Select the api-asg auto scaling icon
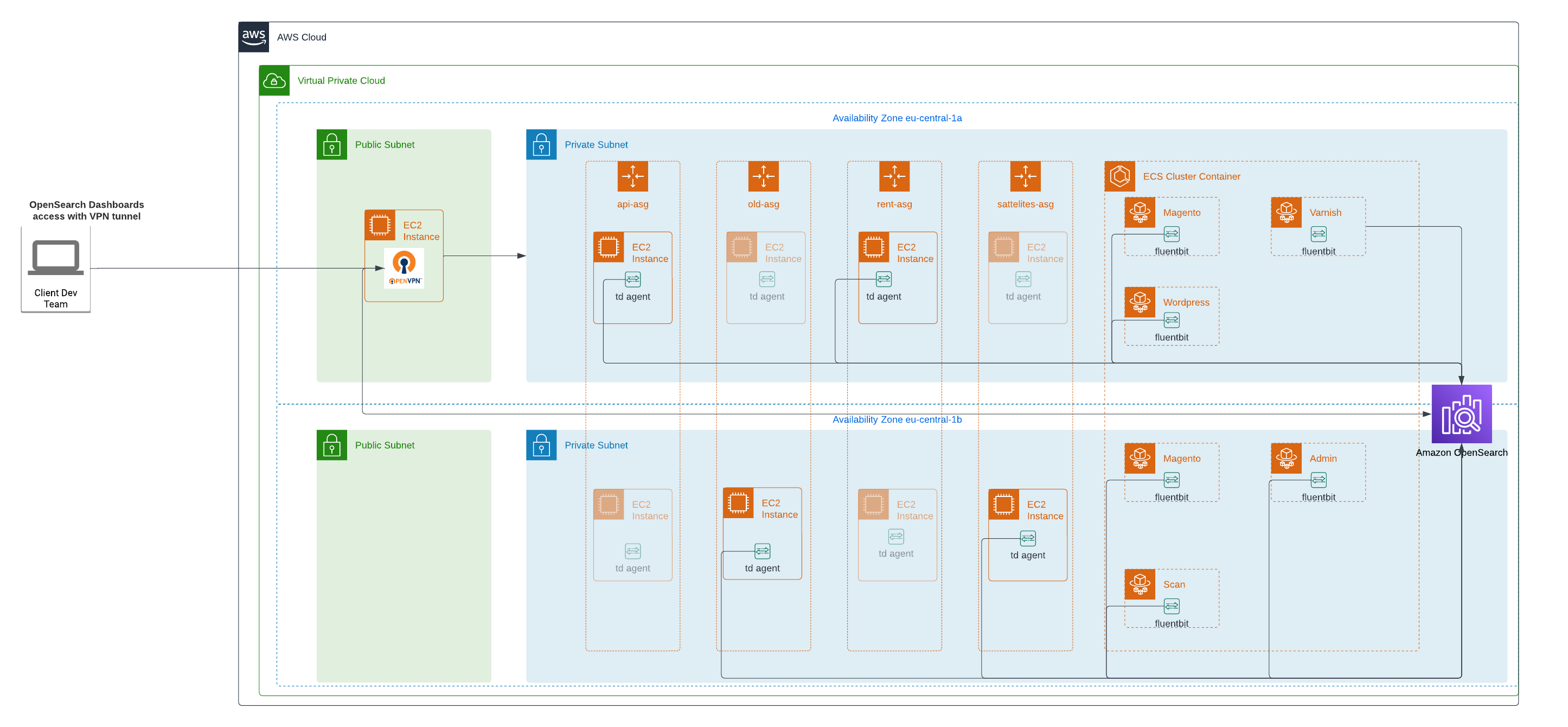 pyautogui.click(x=632, y=176)
